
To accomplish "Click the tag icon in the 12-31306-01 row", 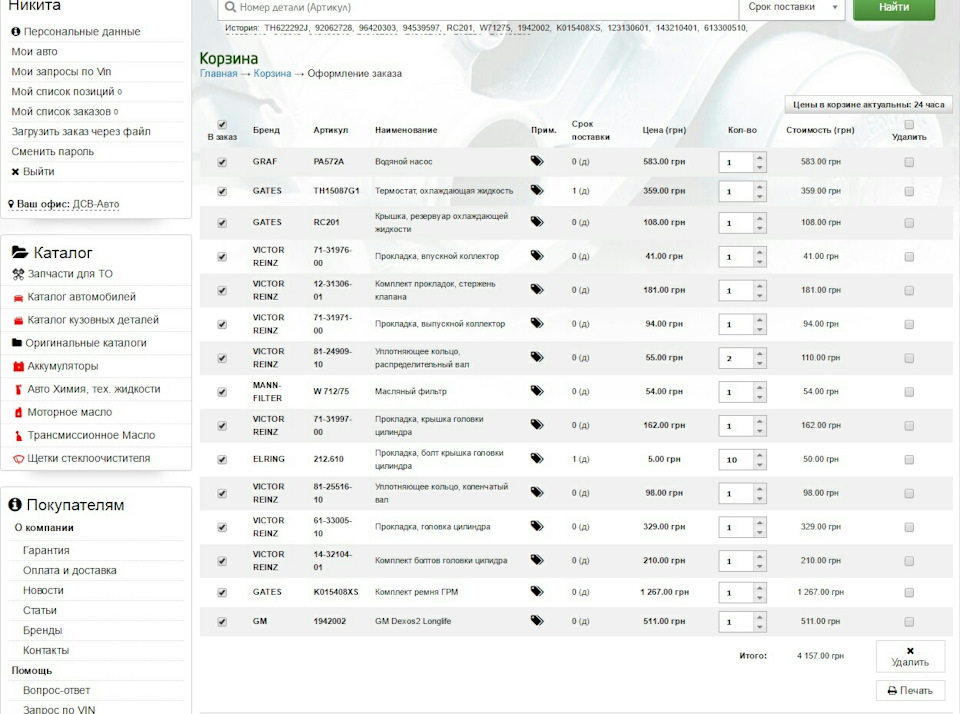I will [x=537, y=290].
